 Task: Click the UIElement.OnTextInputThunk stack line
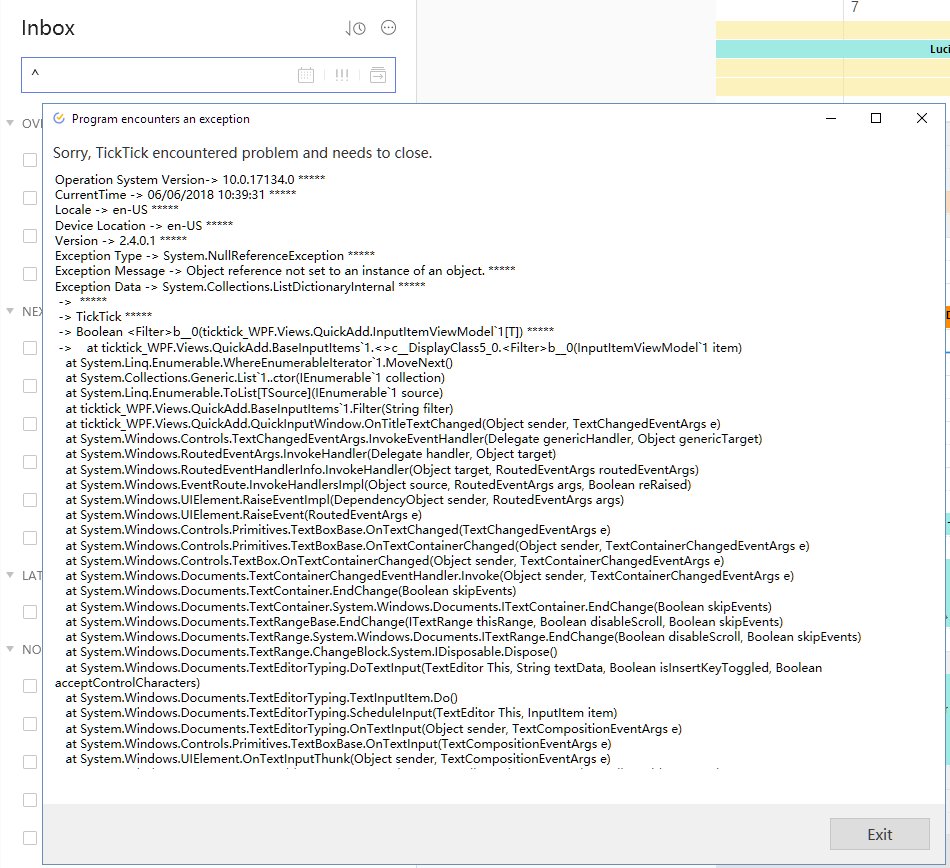(x=338, y=759)
